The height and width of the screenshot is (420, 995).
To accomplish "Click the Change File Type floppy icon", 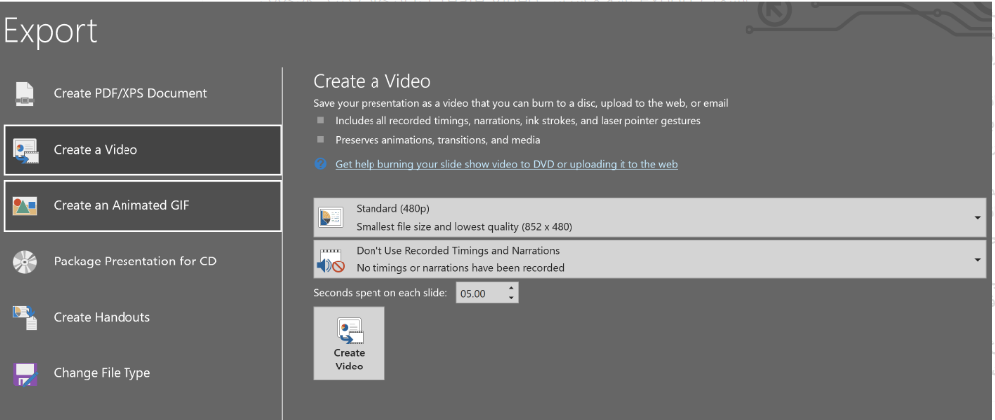I will 25,374.
